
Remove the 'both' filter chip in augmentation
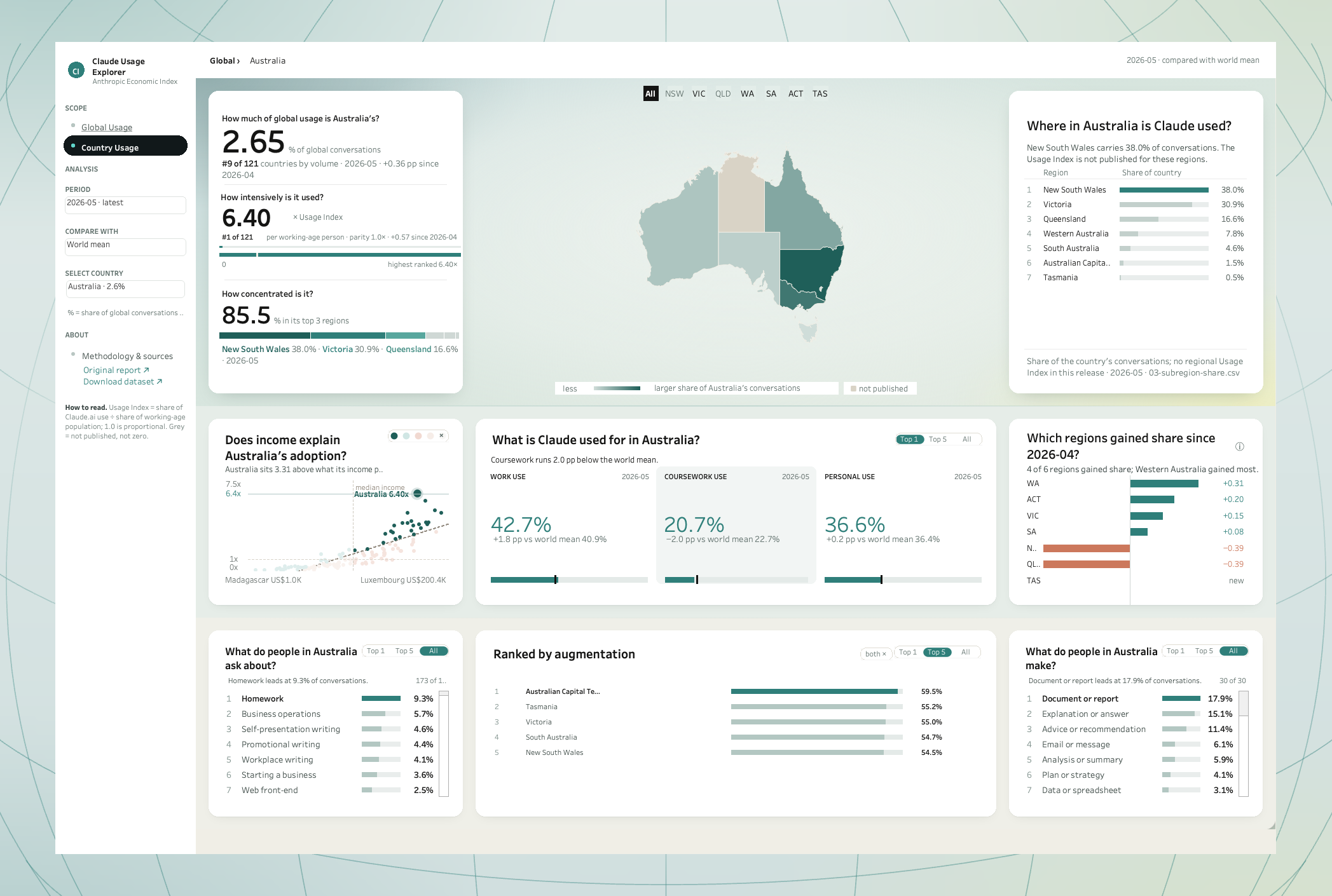(x=875, y=653)
